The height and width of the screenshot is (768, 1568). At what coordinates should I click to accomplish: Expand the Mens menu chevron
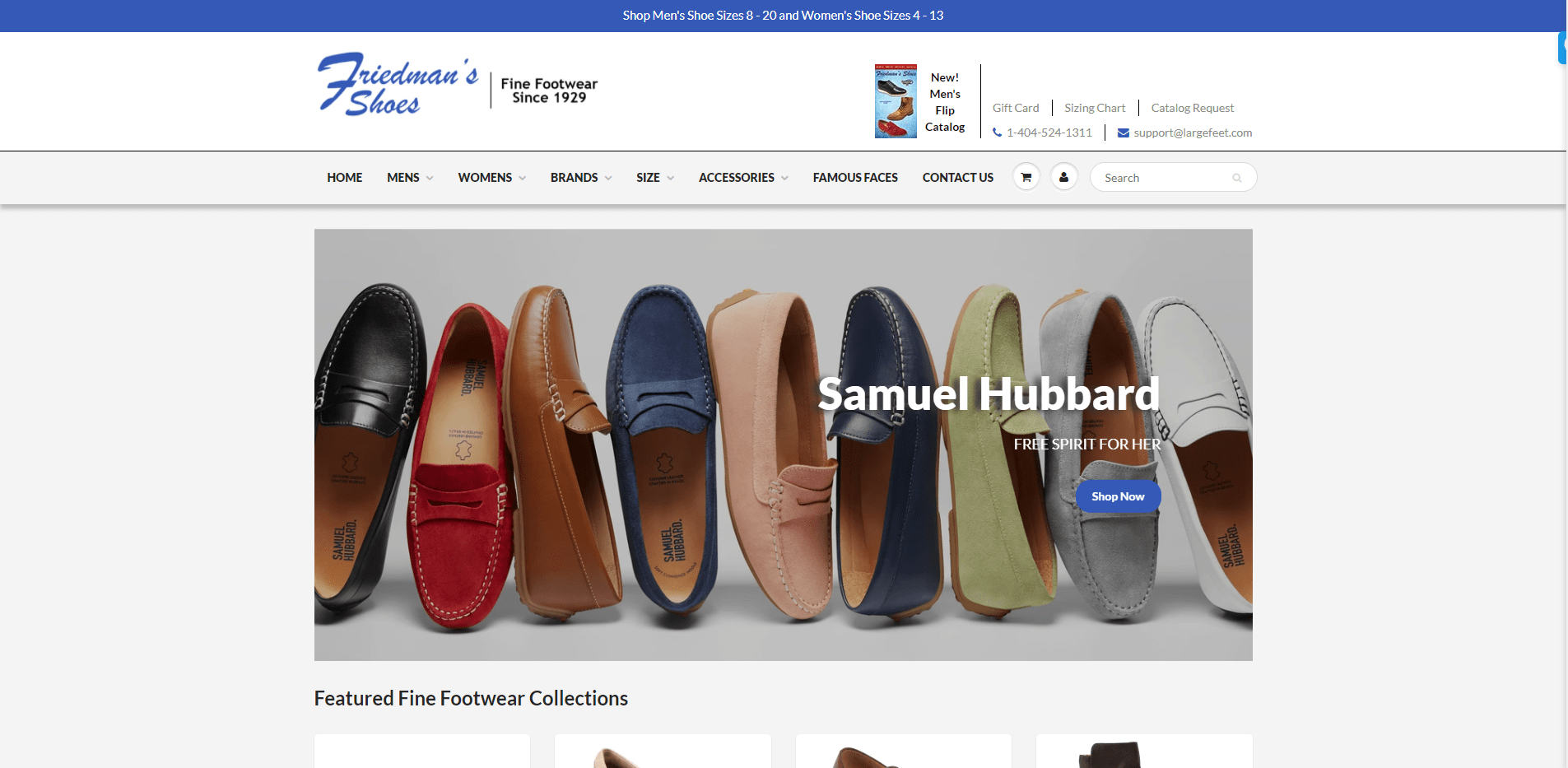pyautogui.click(x=430, y=178)
